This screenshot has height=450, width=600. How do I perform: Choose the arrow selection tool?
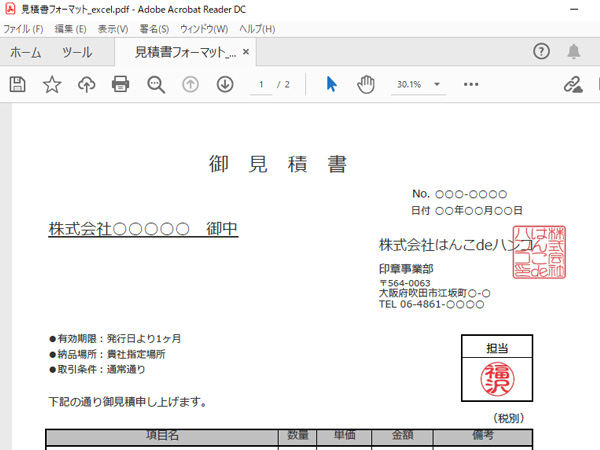332,85
